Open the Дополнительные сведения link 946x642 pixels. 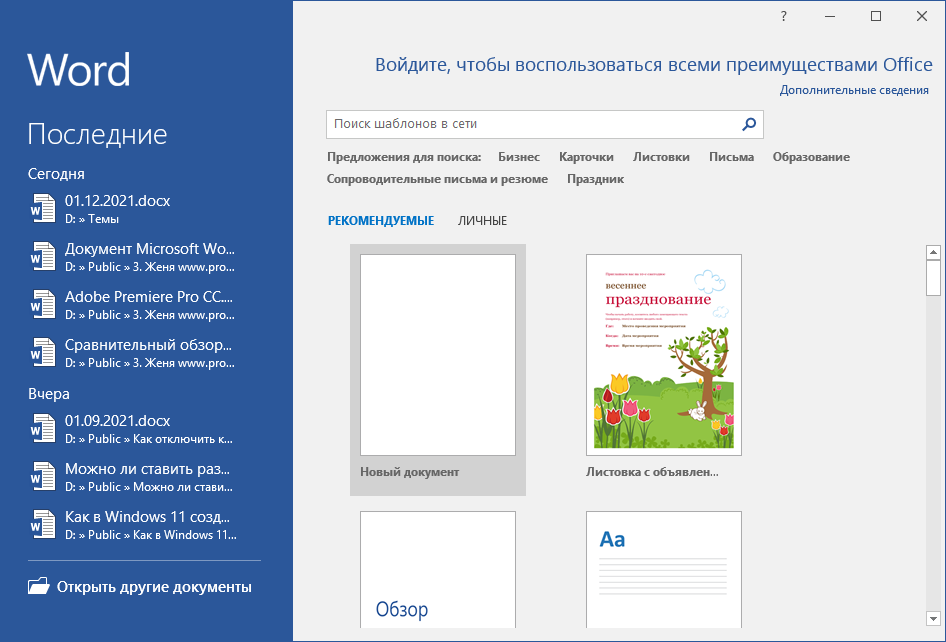(854, 91)
